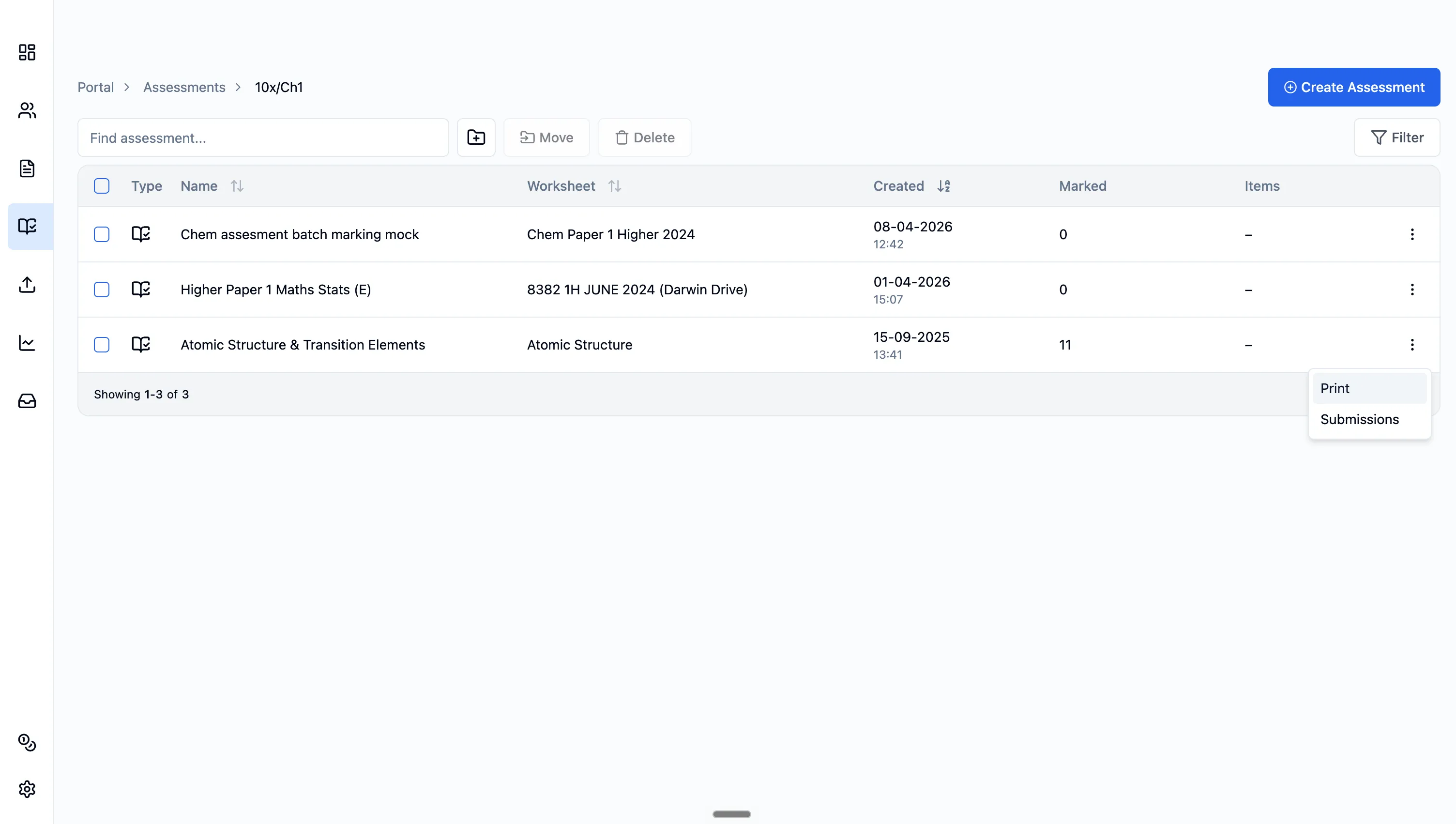
Task: Focus the Find assessment search field
Action: [x=263, y=137]
